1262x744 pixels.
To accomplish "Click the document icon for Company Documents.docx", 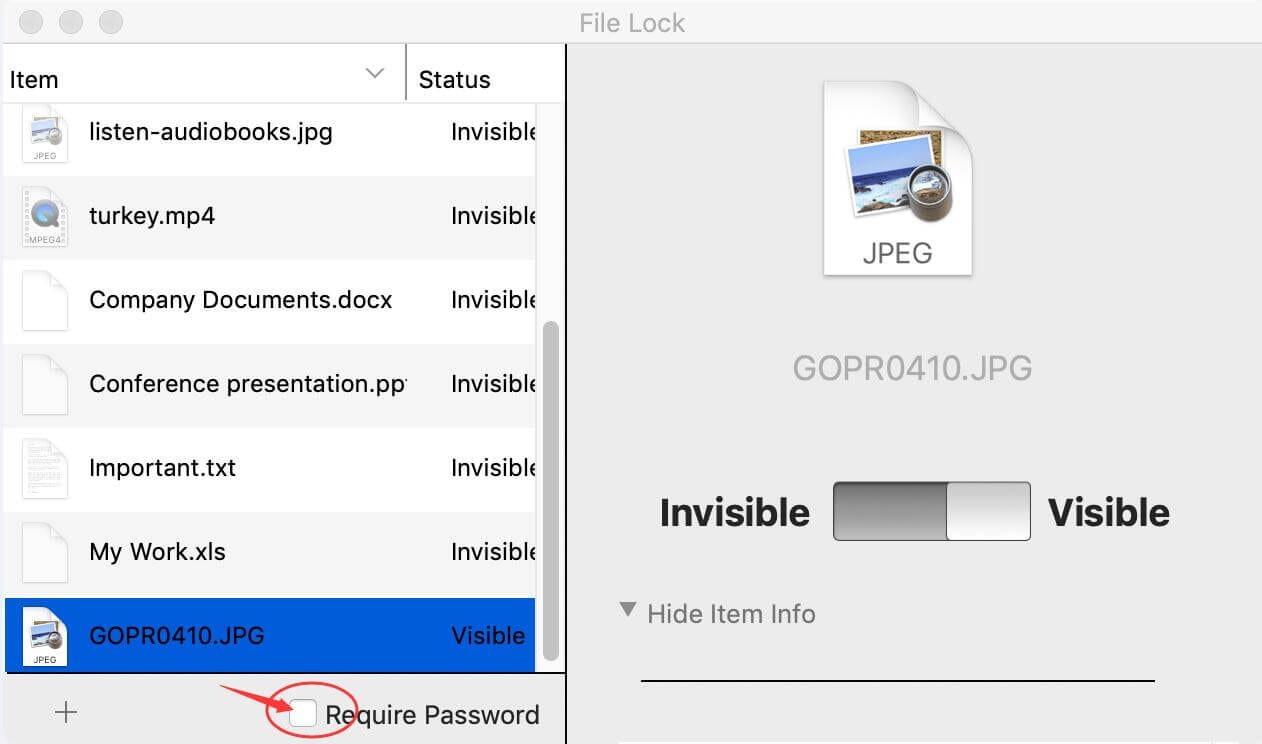I will click(x=44, y=300).
